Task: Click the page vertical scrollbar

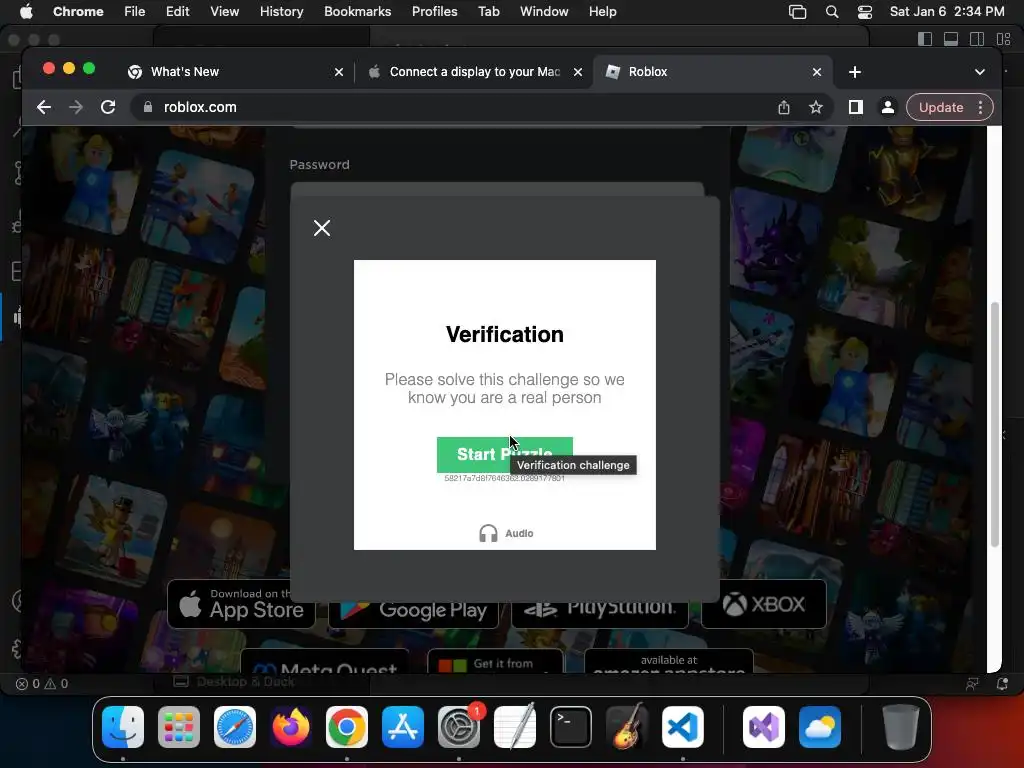Action: coord(994,424)
